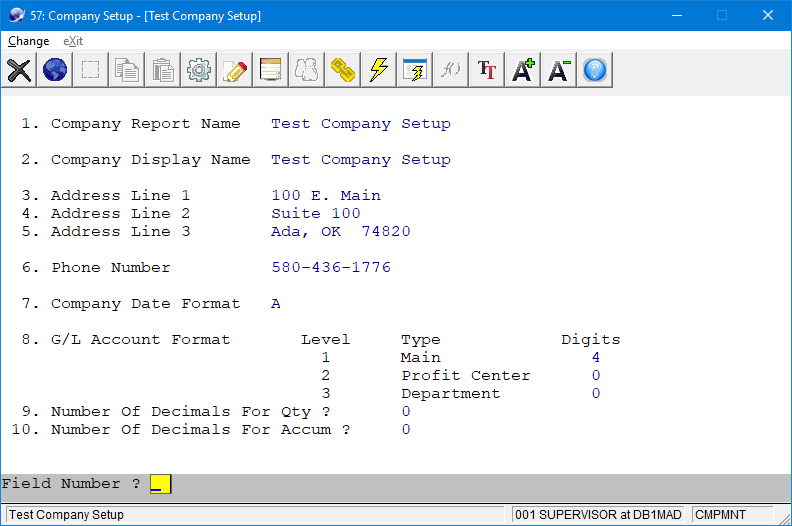Image resolution: width=792 pixels, height=526 pixels.
Task: Decrease font size with A minus icon
Action: (x=559, y=70)
